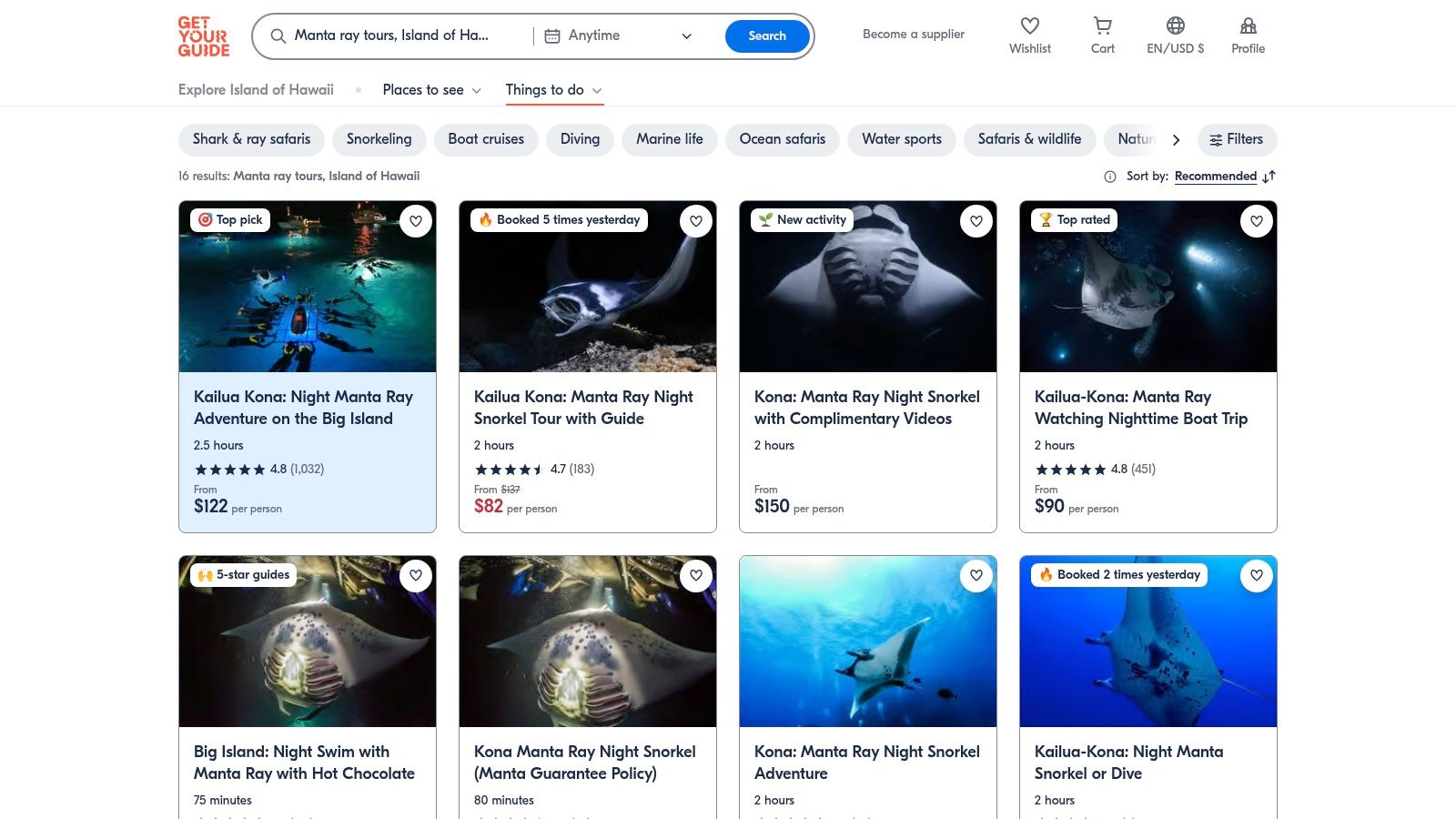Screen dimensions: 1456x819
Task: Click the sort info circle icon
Action: (x=1110, y=177)
